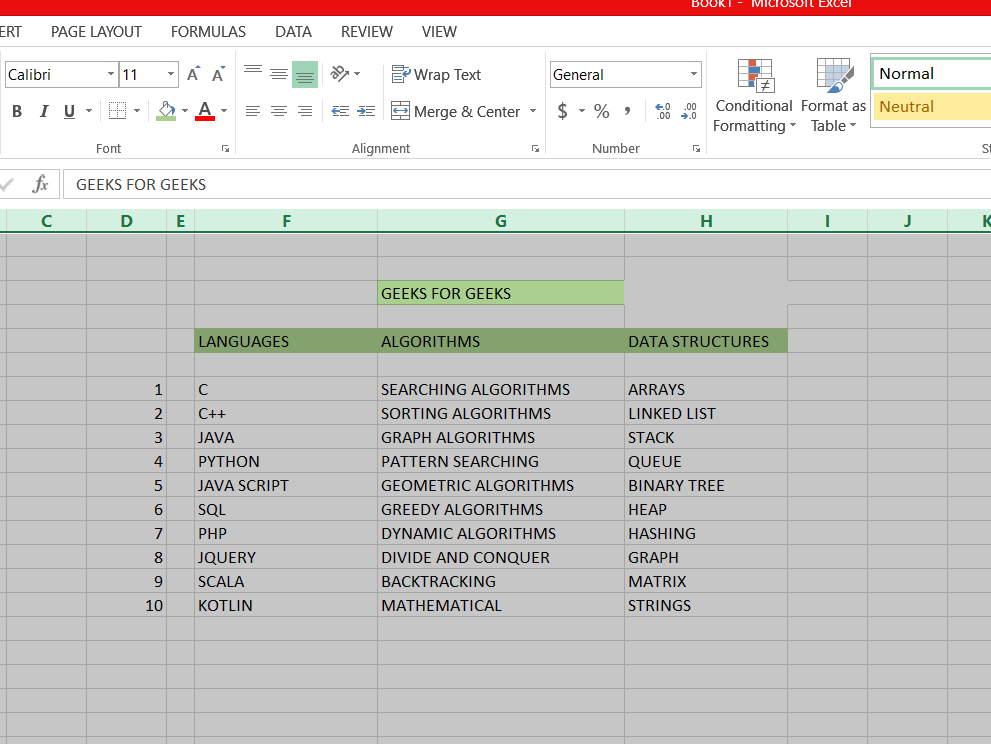Toggle Italic formatting
Screen dimensions: 991x744
44,111
